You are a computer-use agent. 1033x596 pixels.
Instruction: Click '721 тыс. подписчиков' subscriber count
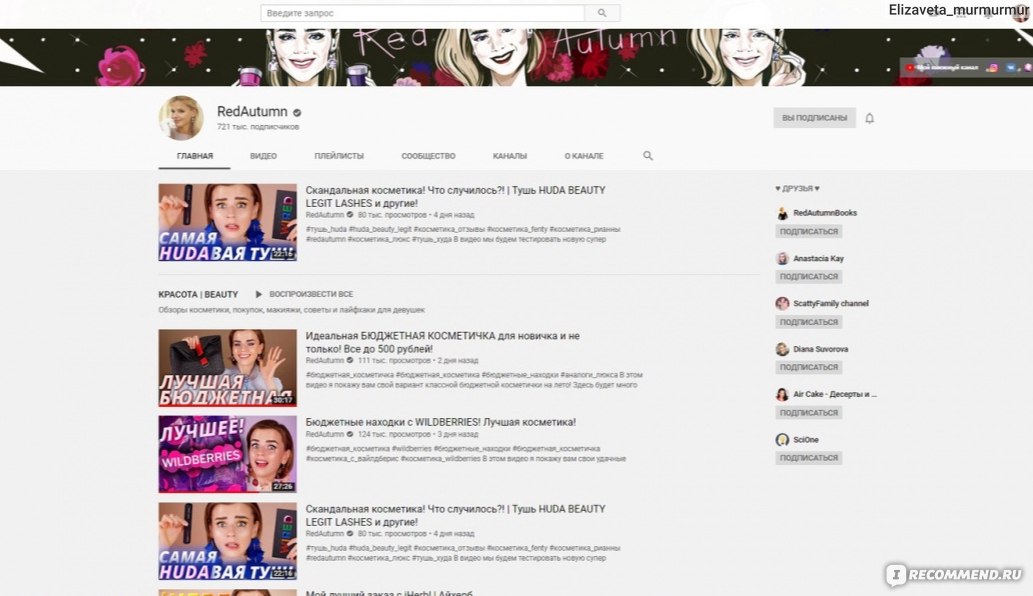258,127
